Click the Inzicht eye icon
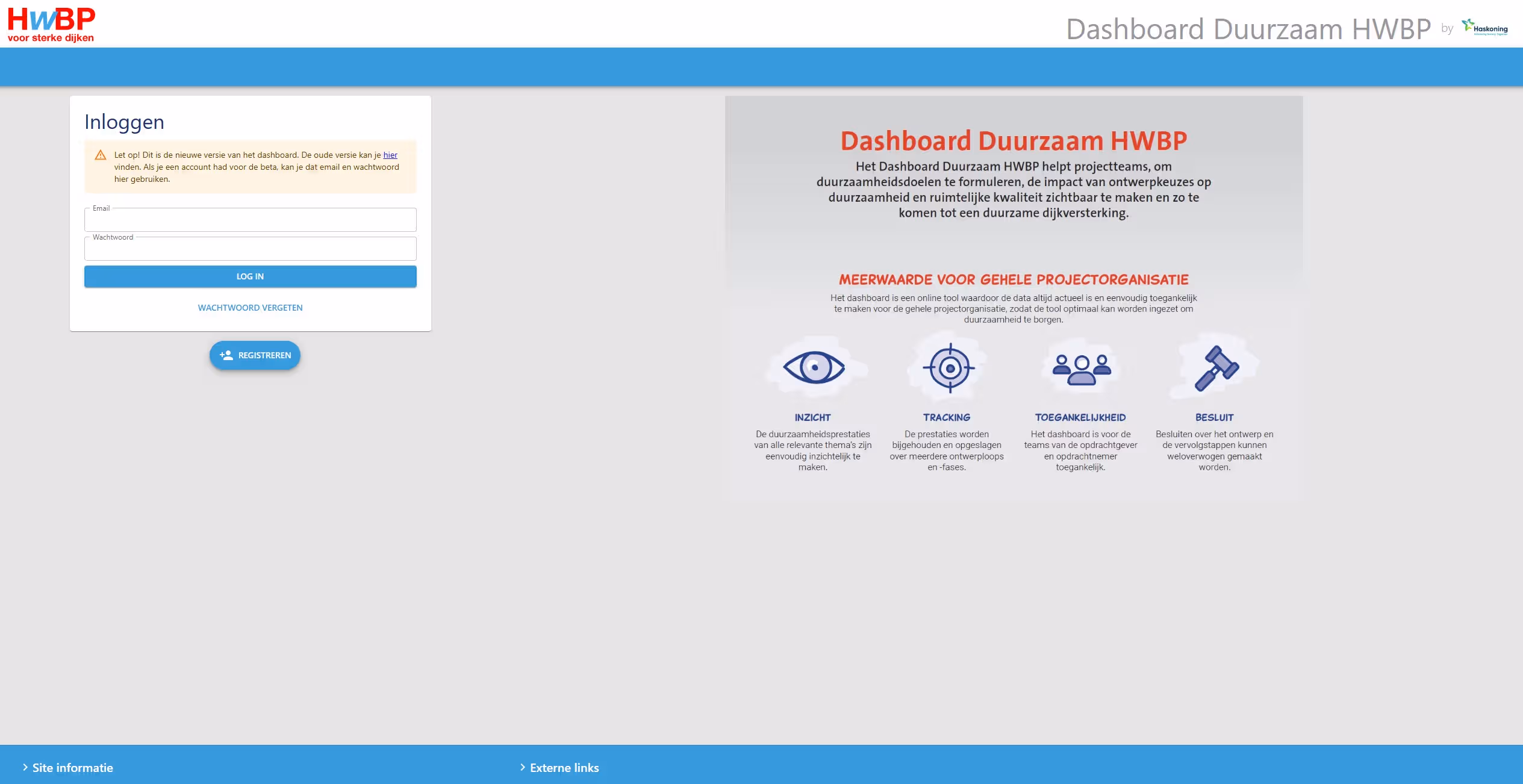The image size is (1523, 784). [x=814, y=367]
